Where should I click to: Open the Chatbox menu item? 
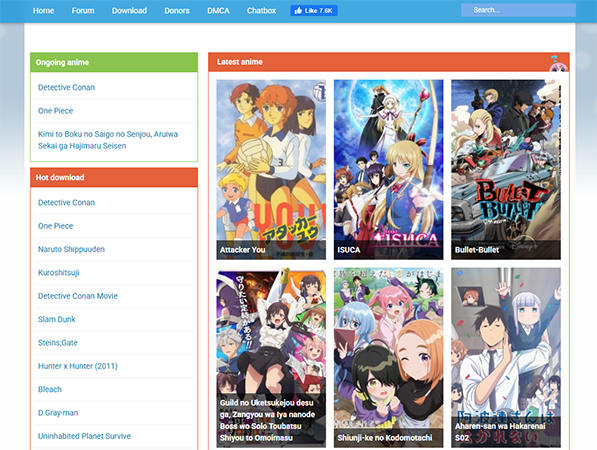[x=261, y=11]
